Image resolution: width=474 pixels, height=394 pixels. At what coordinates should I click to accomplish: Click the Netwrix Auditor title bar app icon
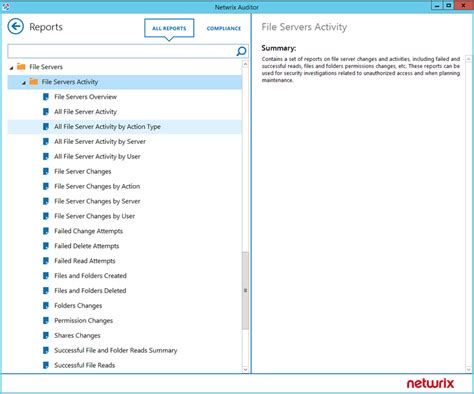click(6, 6)
